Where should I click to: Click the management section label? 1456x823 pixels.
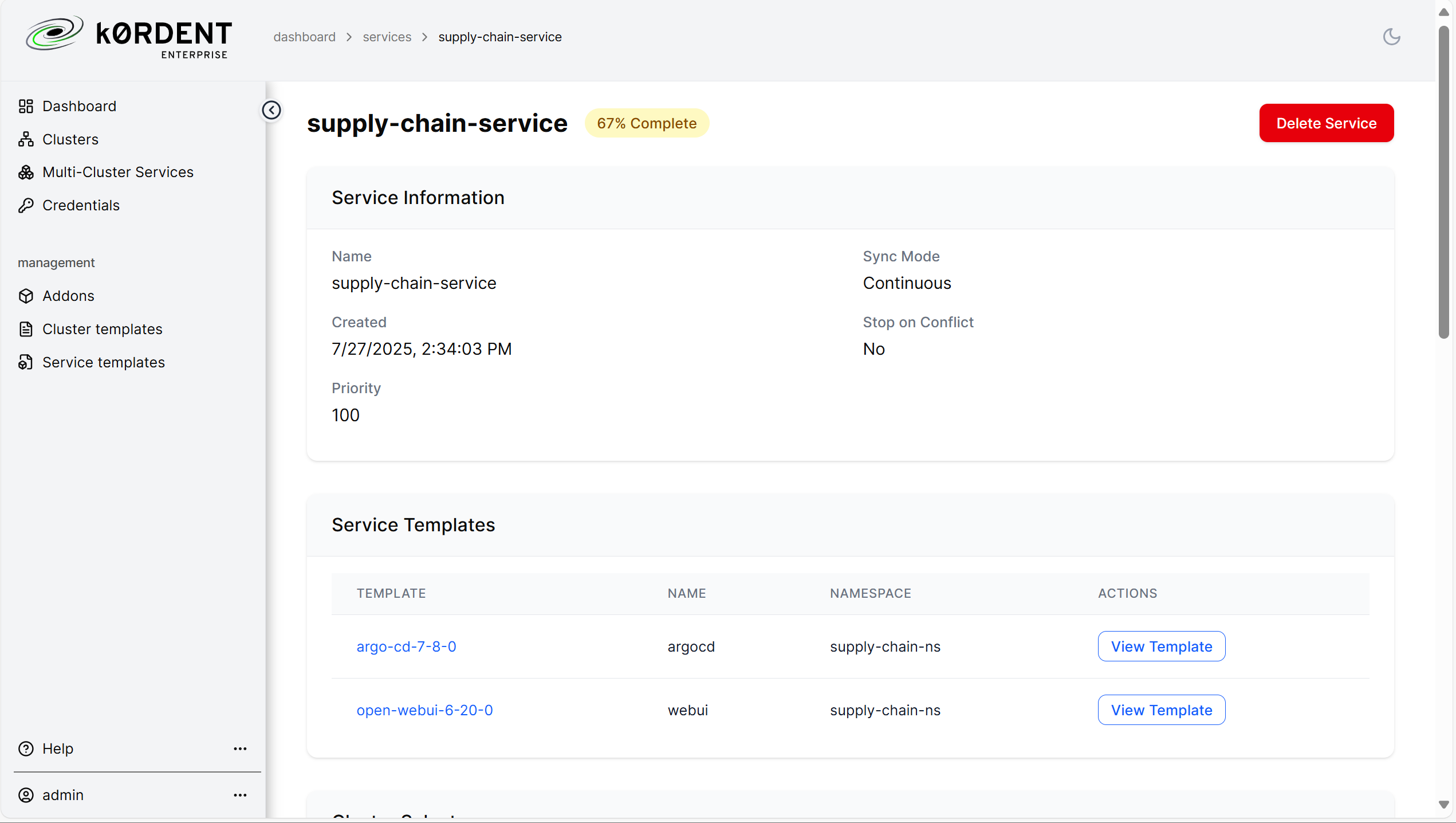(56, 262)
